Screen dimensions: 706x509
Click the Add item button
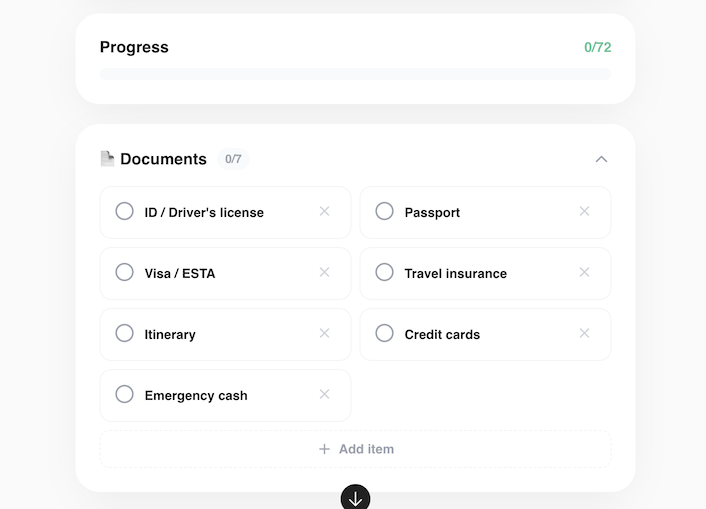[355, 449]
